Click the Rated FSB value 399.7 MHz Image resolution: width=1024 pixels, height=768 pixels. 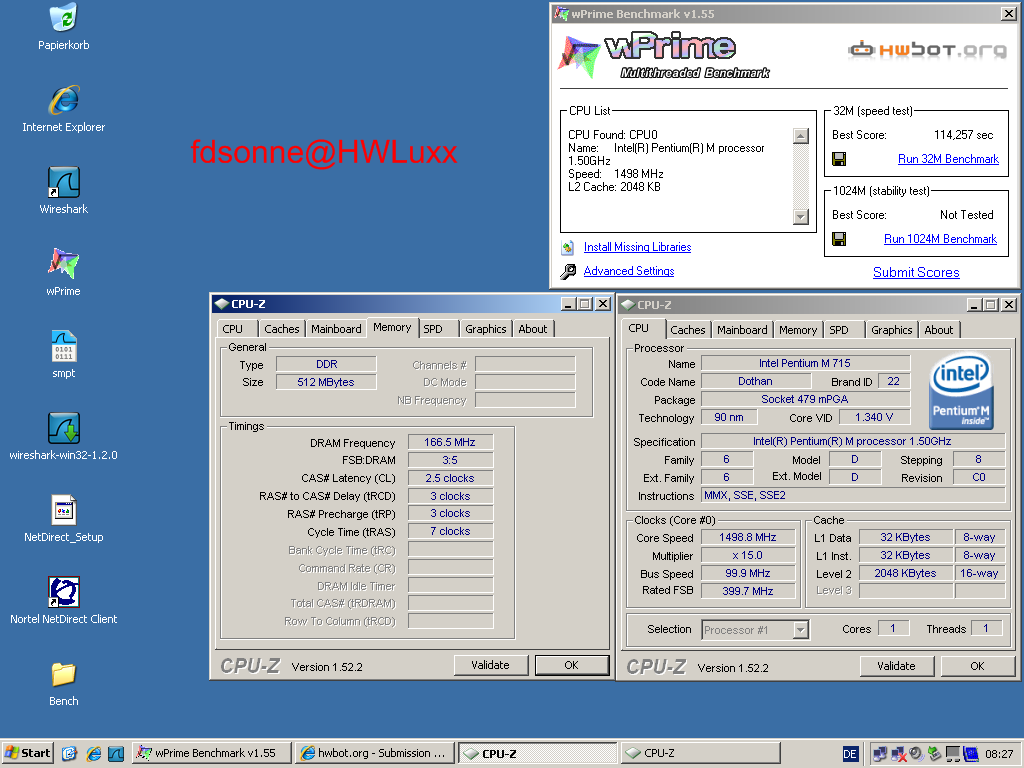(x=748, y=591)
